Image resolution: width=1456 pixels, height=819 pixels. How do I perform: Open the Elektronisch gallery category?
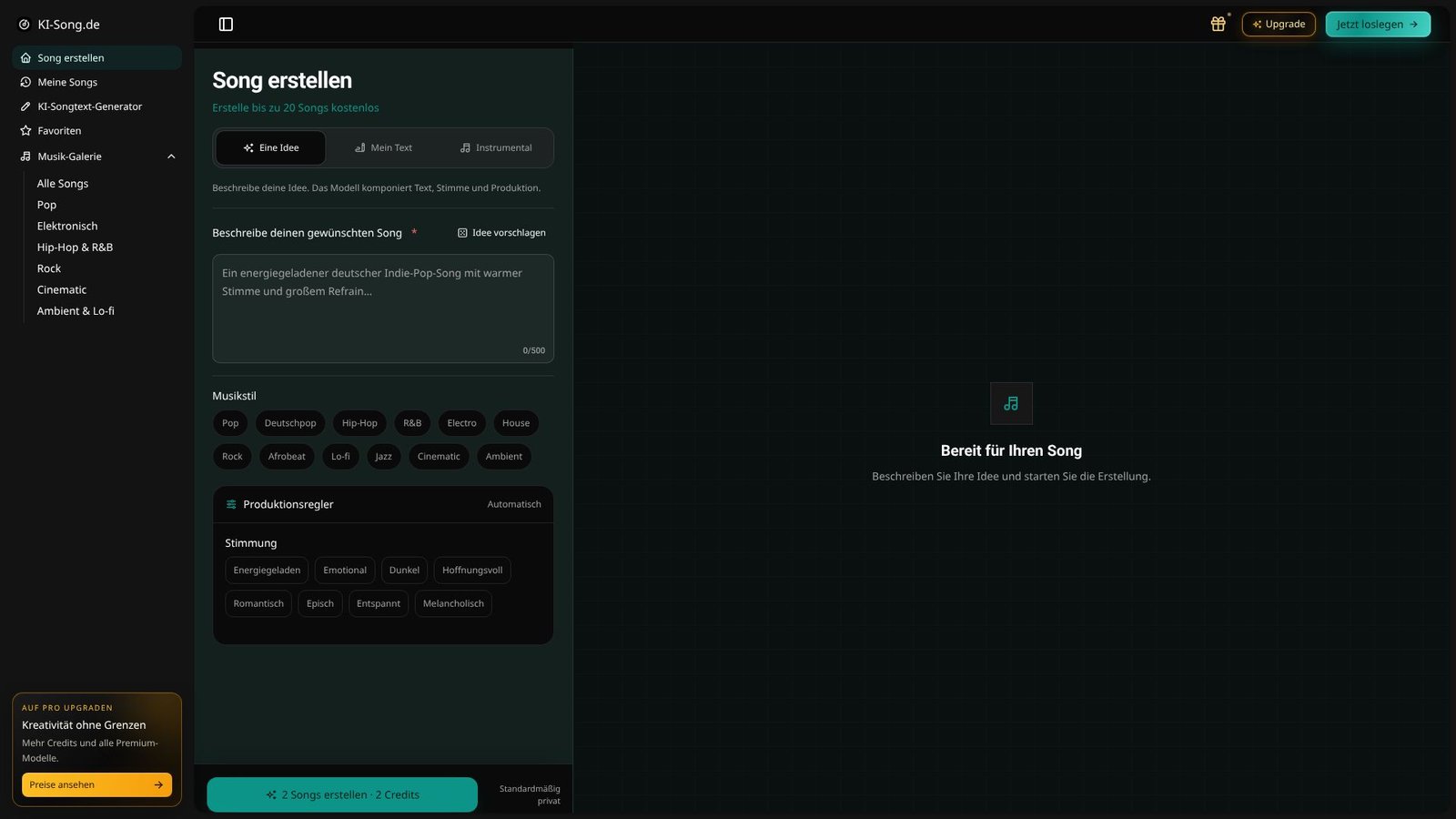coord(67,226)
